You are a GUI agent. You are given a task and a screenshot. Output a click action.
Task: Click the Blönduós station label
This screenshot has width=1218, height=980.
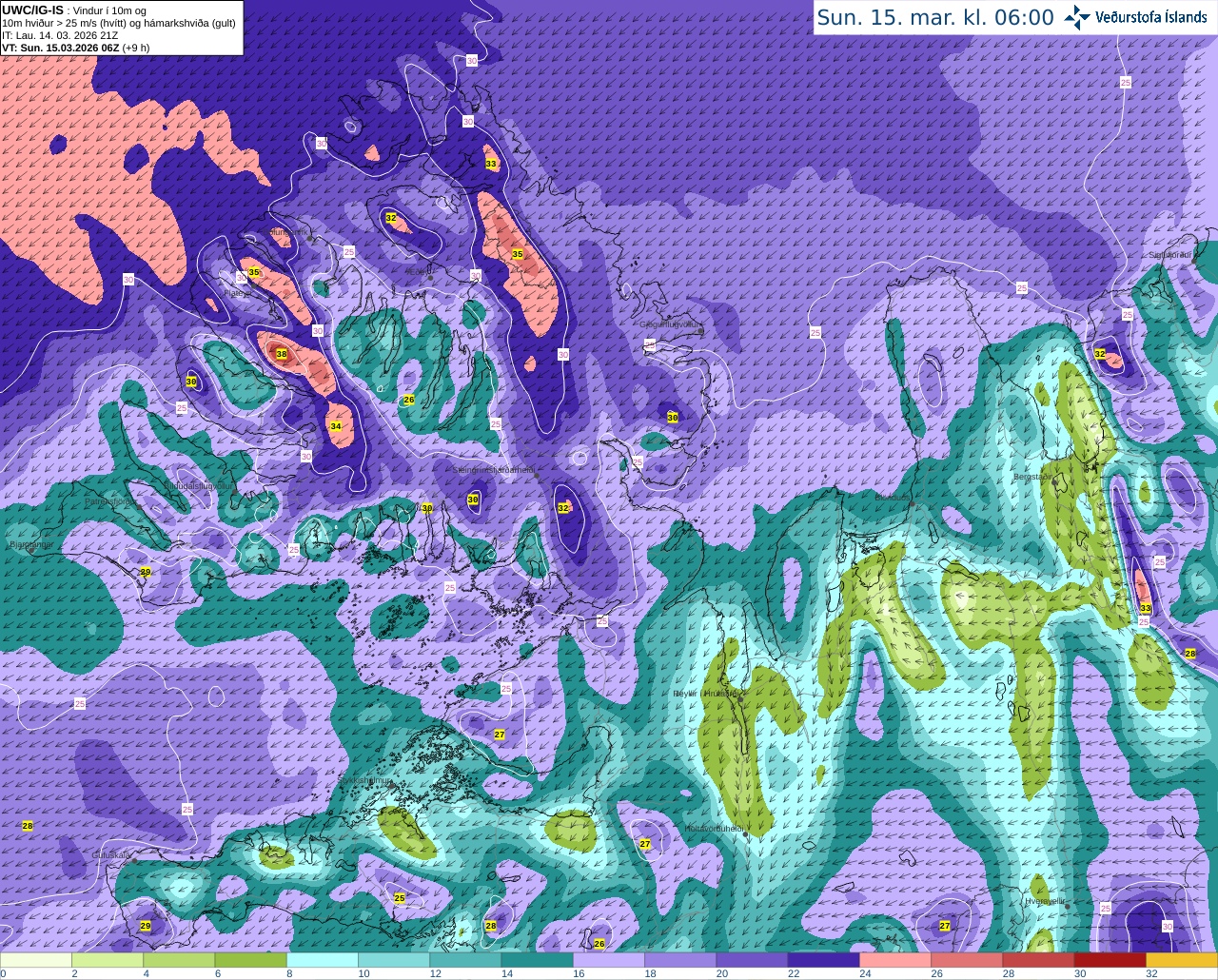click(x=893, y=497)
